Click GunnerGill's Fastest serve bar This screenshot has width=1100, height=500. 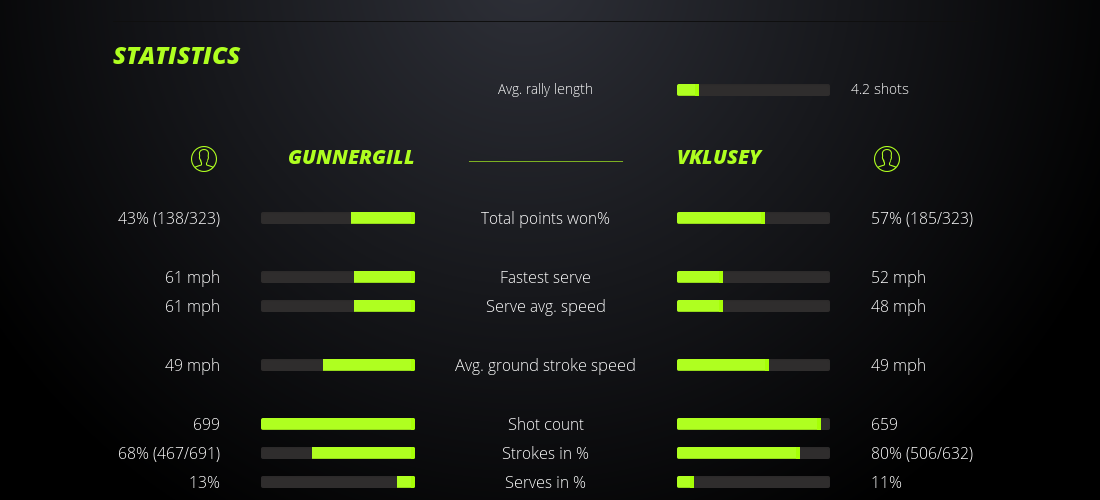(338, 277)
